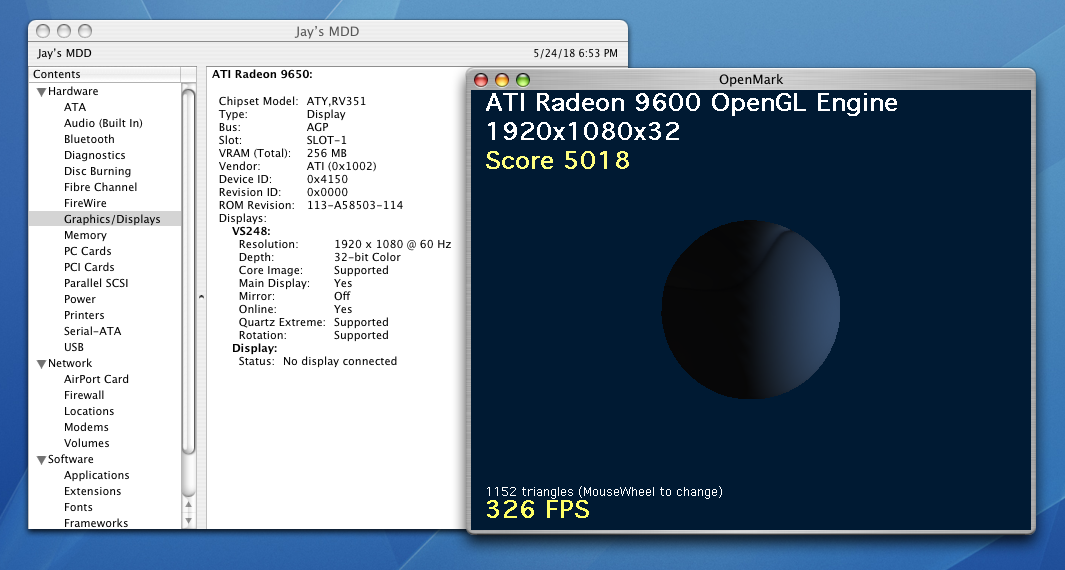Image resolution: width=1065 pixels, height=570 pixels.
Task: Click the split pane divider handle
Action: click(201, 297)
